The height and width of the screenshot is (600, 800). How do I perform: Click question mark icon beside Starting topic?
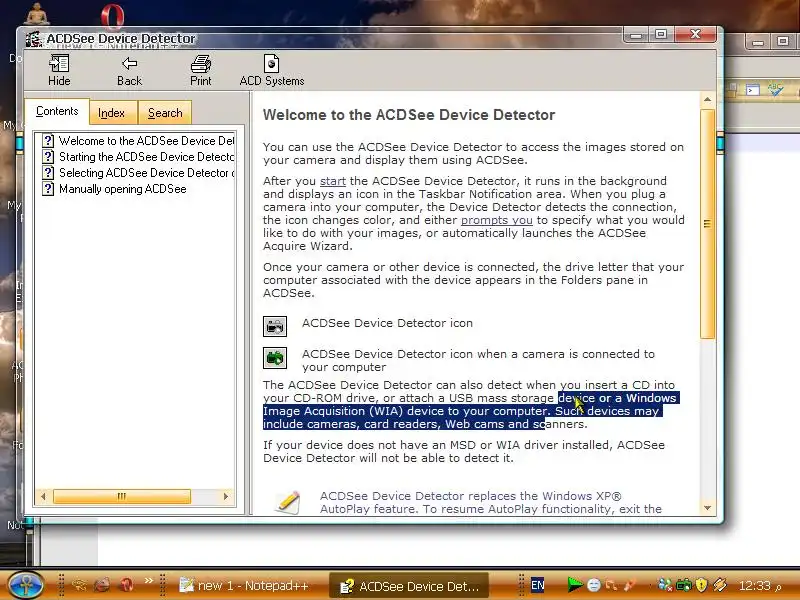[48, 157]
